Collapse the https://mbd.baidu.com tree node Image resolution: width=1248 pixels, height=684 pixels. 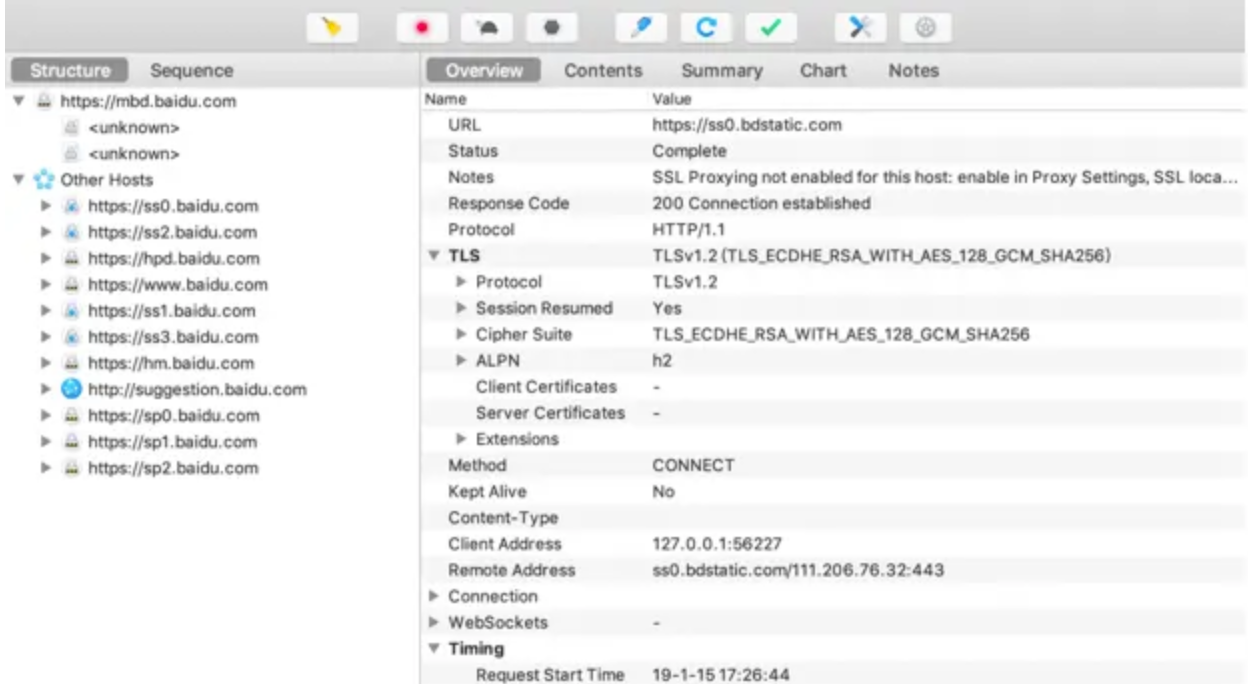click(x=19, y=101)
